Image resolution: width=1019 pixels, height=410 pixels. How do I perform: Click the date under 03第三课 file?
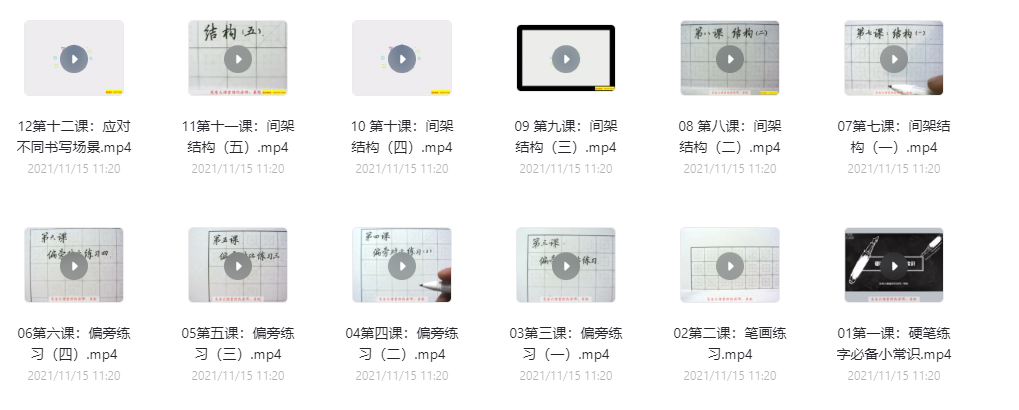pos(566,376)
